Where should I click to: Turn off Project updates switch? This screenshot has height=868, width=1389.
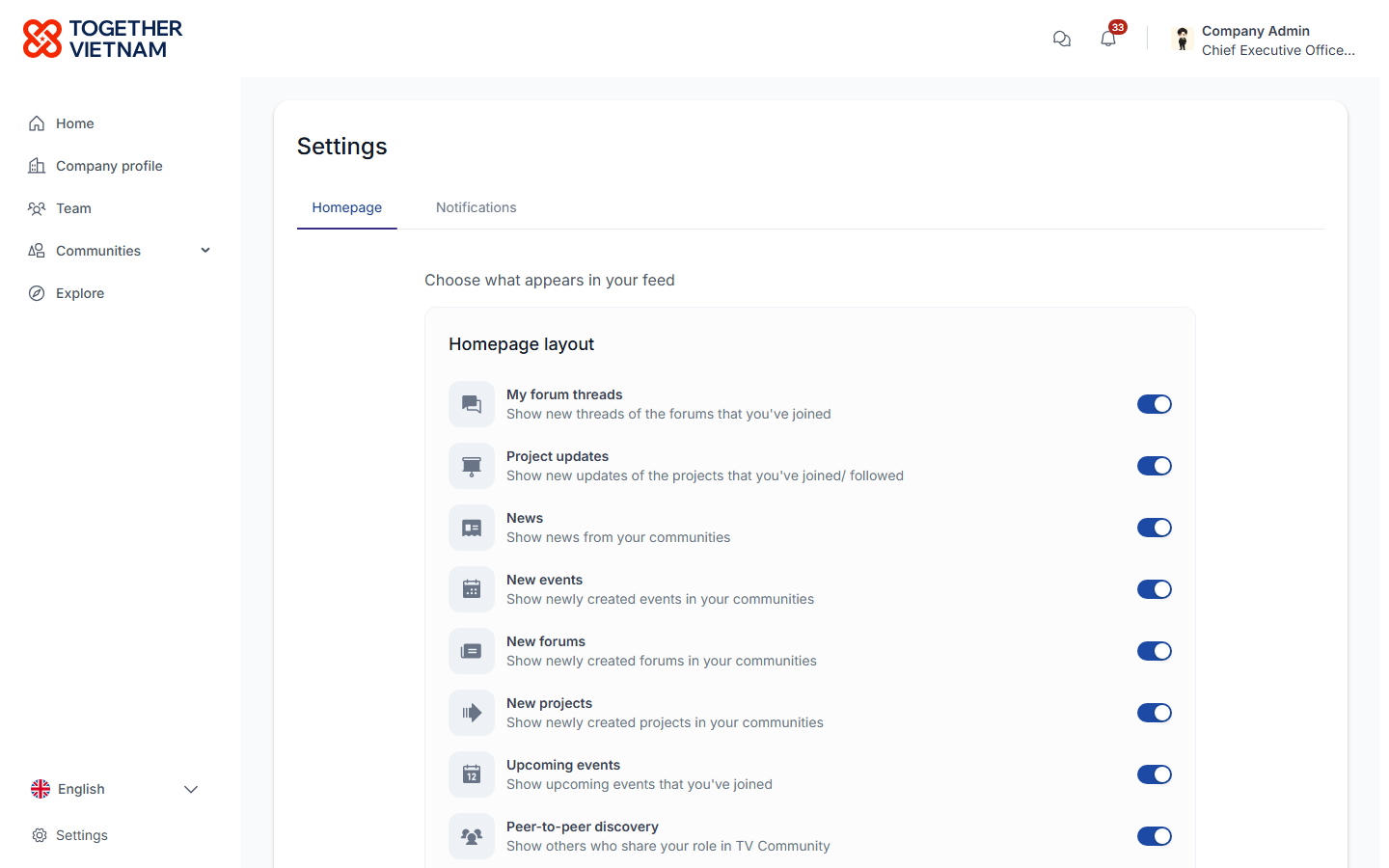coord(1155,466)
